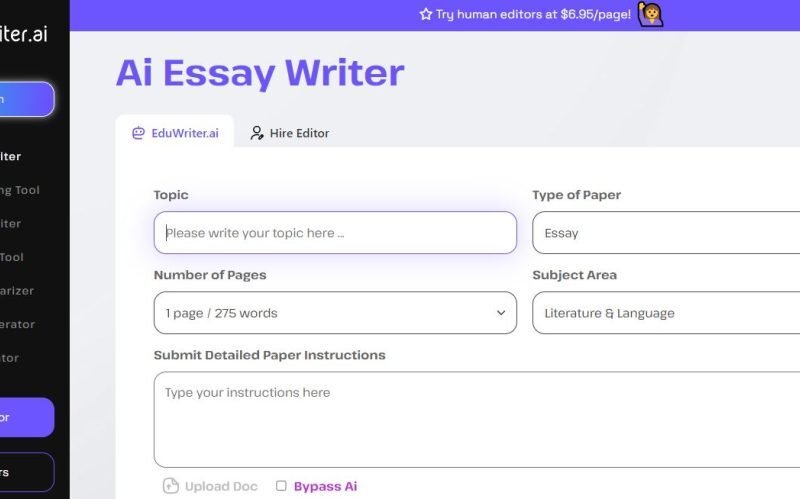Click the Upload Doc document icon
The image size is (800, 499).
coord(170,486)
